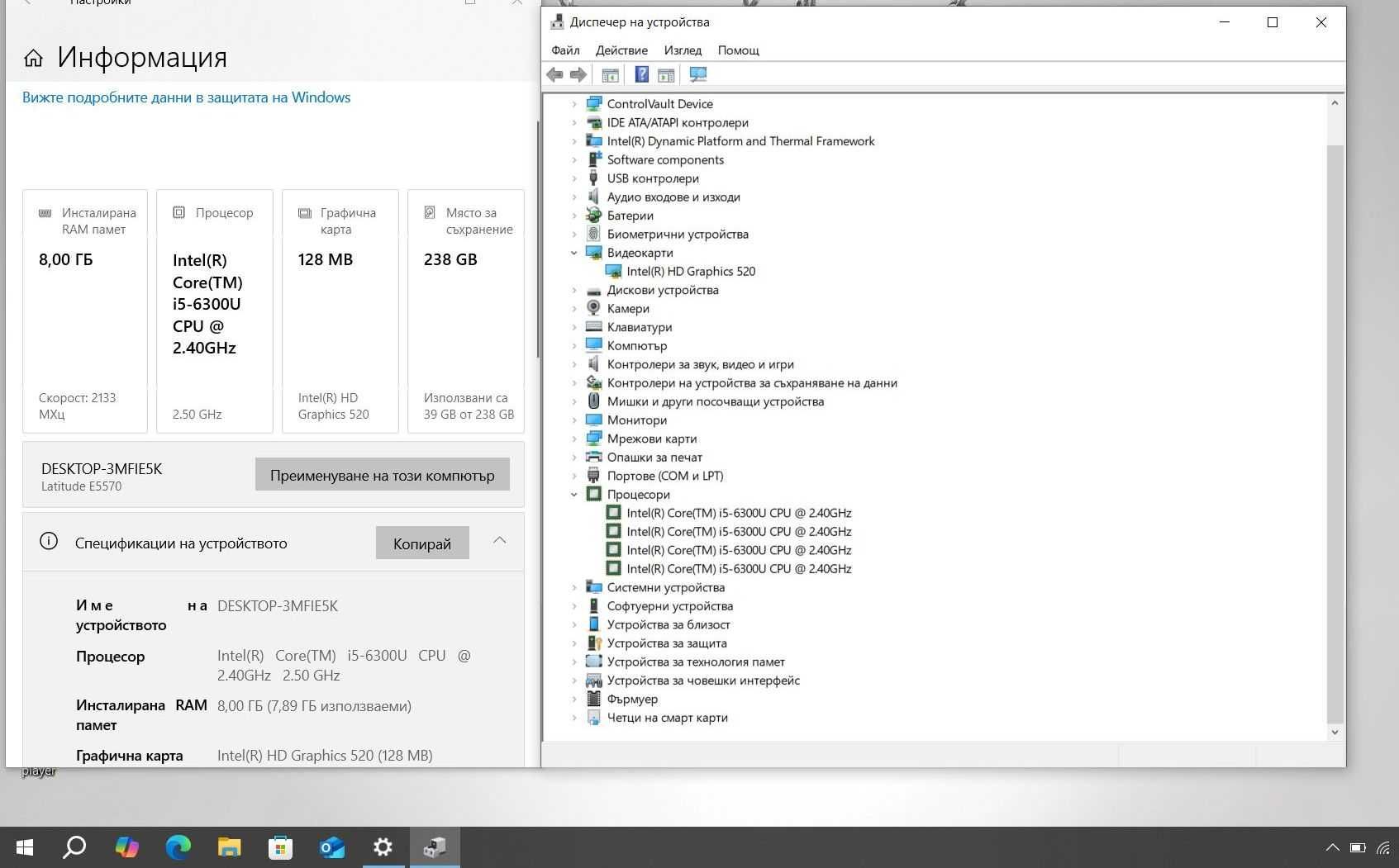Select Software components in the device tree

pyautogui.click(x=665, y=159)
